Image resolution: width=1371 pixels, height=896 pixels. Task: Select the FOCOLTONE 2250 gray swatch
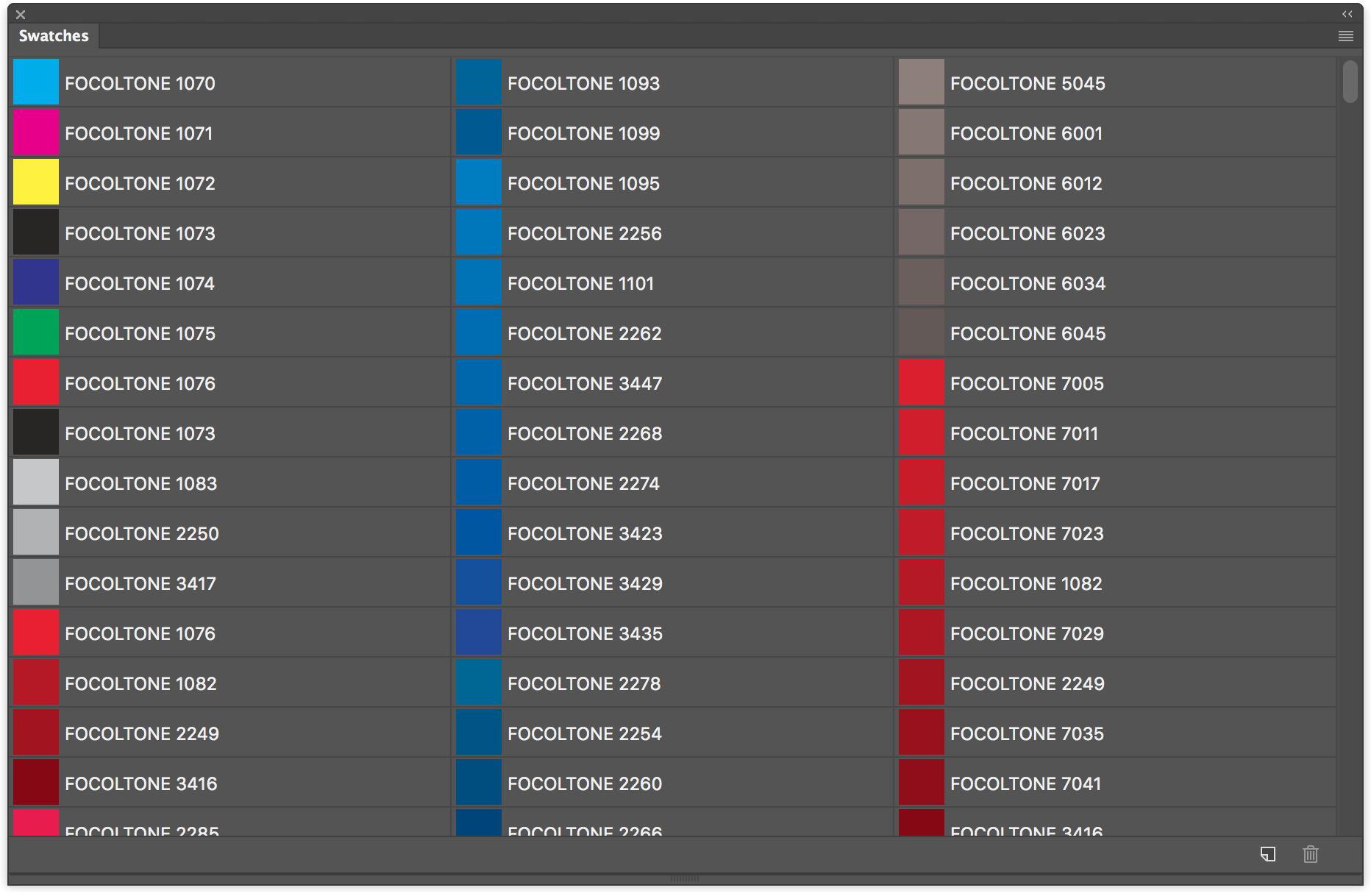pos(35,533)
